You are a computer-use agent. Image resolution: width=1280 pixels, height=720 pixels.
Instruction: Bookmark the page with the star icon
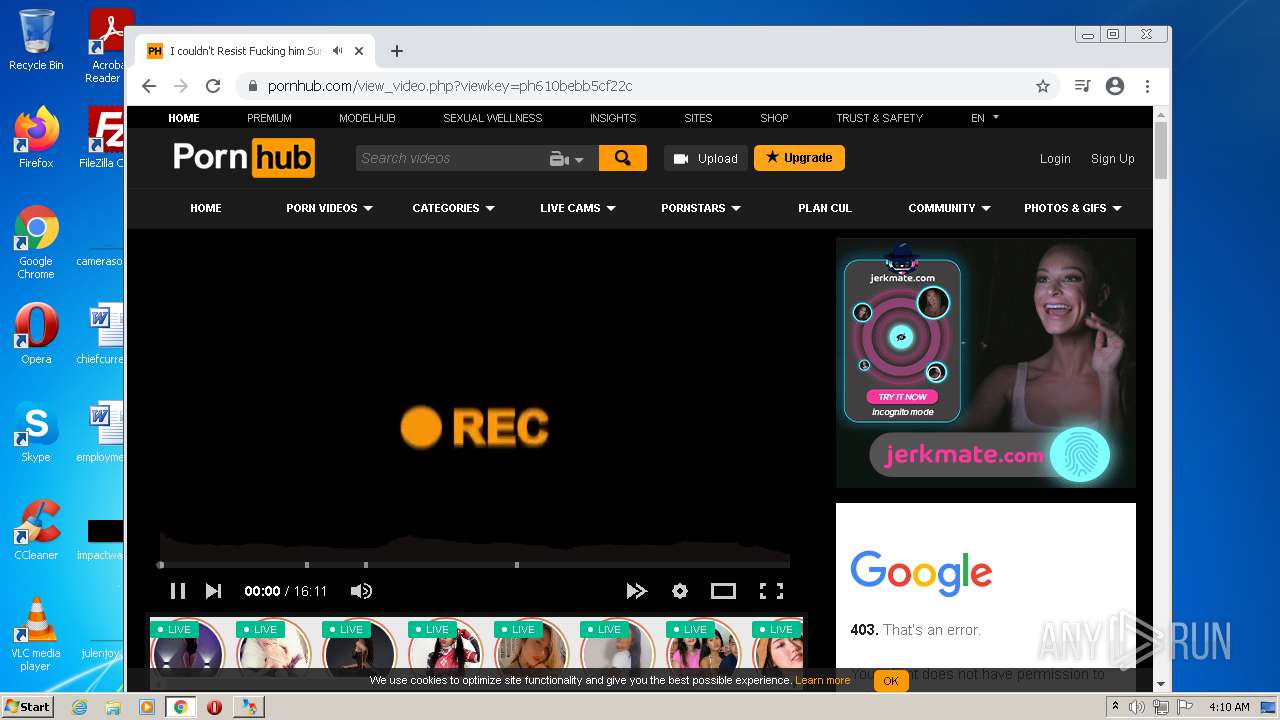point(1043,86)
